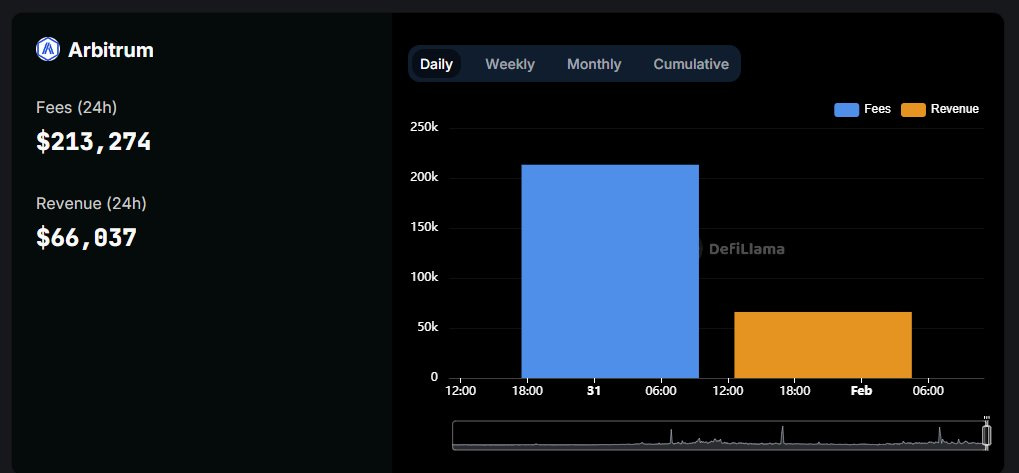Switch to the Monthly tab
The height and width of the screenshot is (473, 1019).
[594, 64]
